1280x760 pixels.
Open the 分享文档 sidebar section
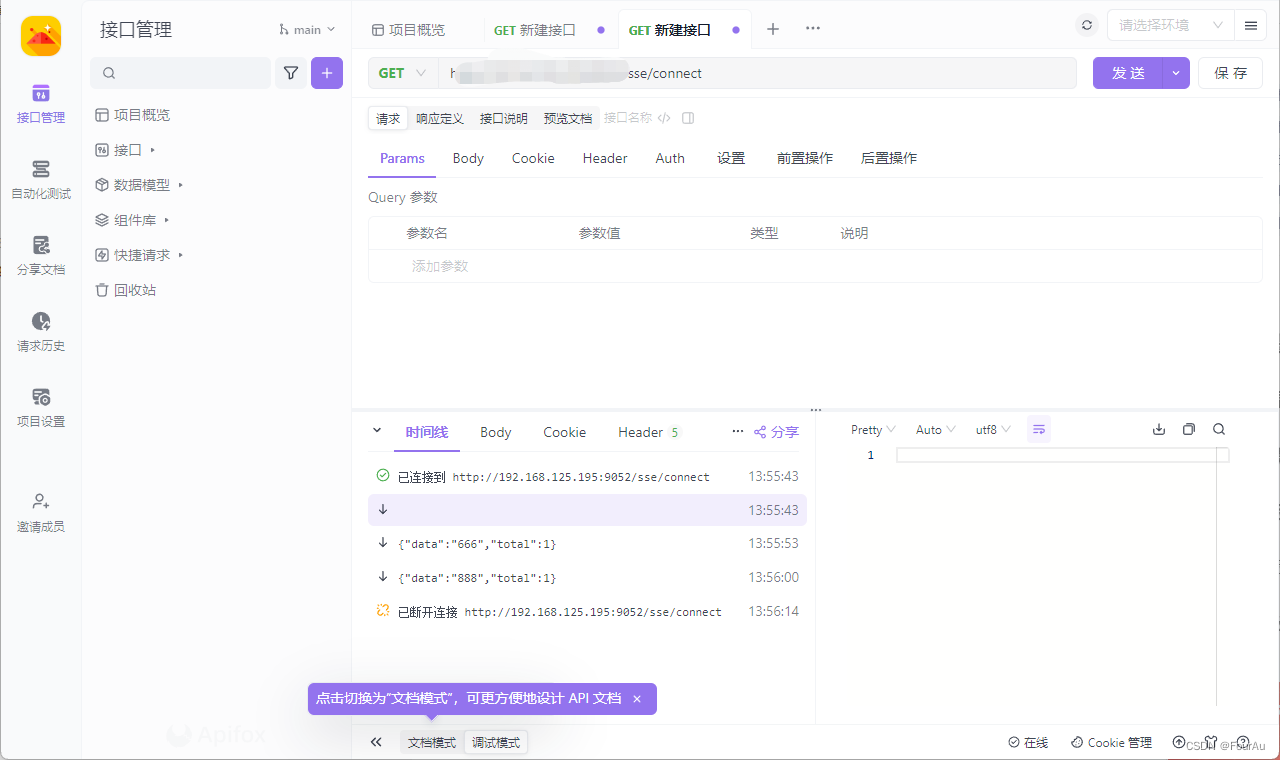click(x=41, y=256)
